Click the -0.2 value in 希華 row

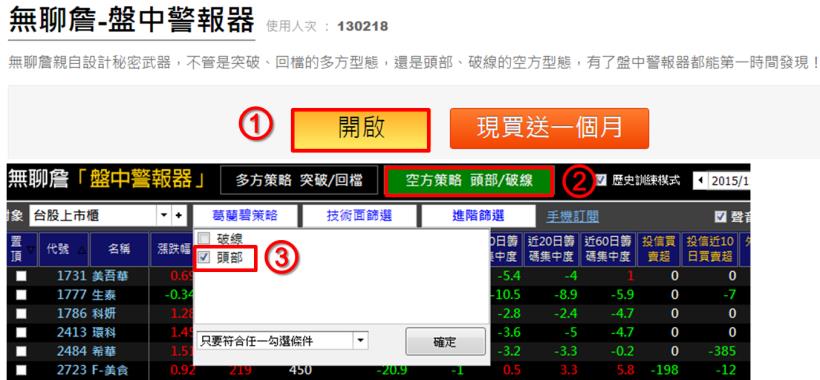[x=622, y=351]
